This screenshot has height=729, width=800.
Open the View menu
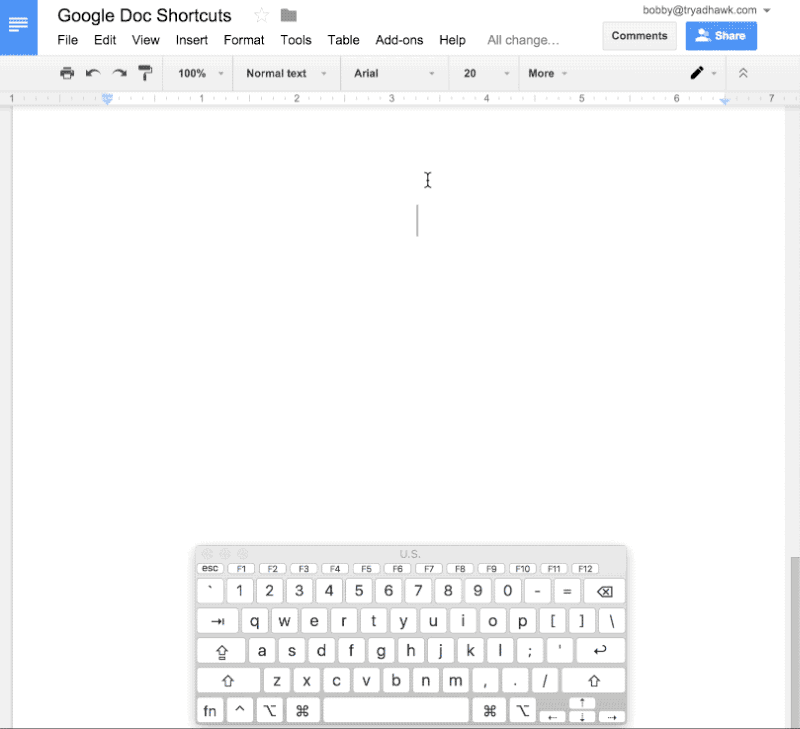click(x=145, y=40)
